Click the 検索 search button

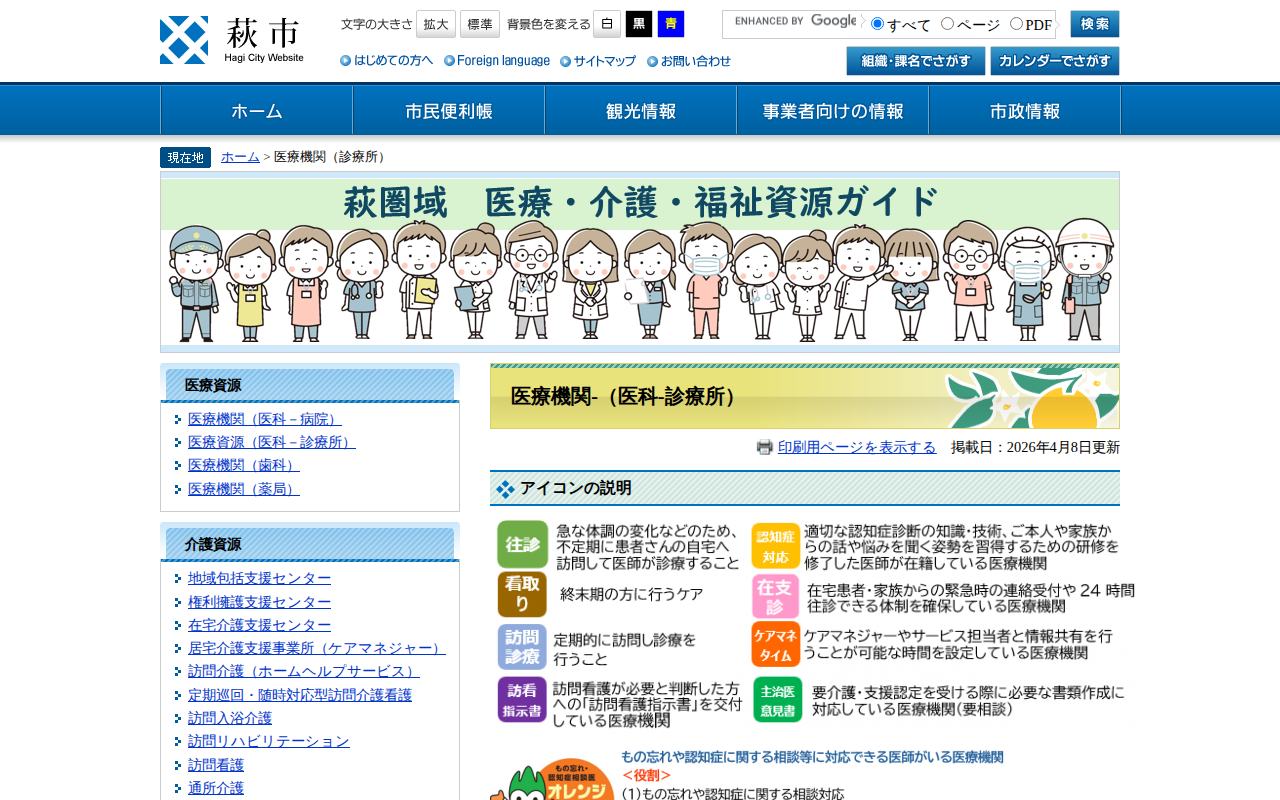[x=1095, y=24]
